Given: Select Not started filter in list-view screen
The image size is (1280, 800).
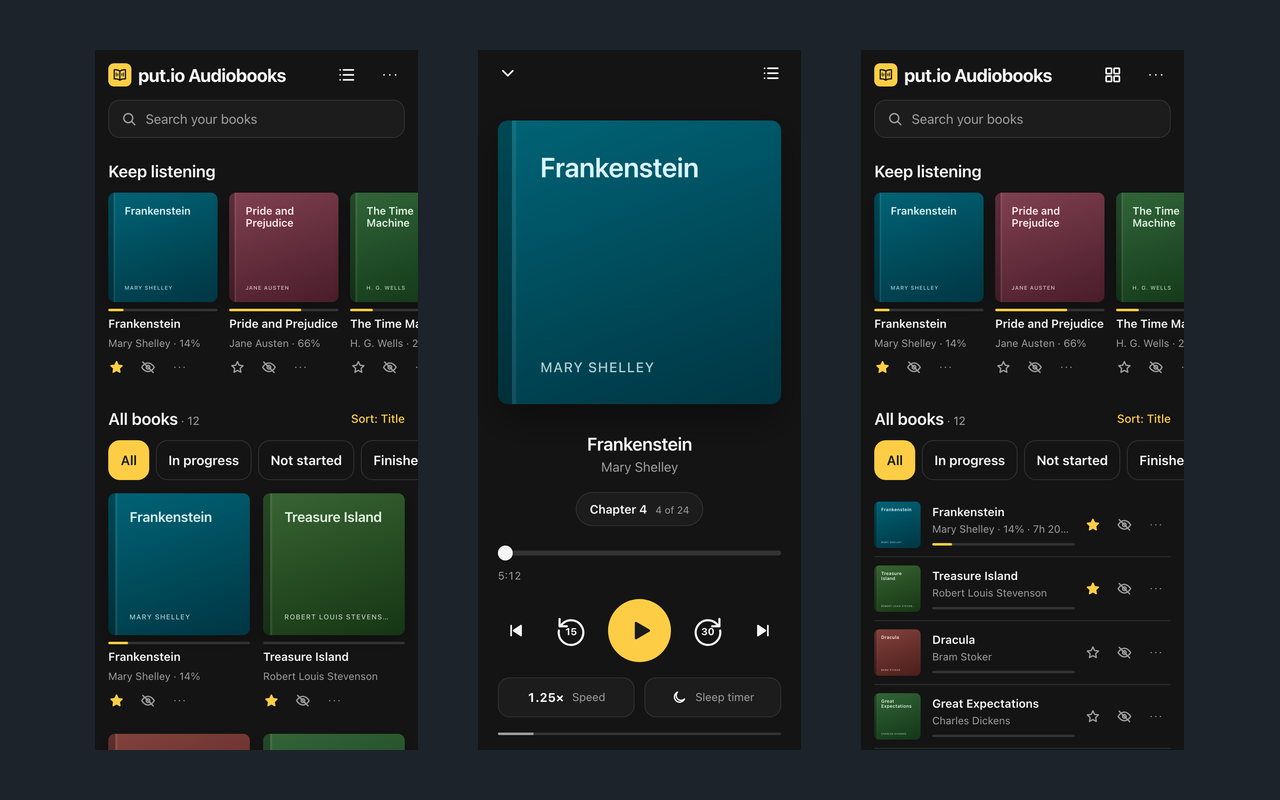Looking at the screenshot, I should [x=1072, y=460].
